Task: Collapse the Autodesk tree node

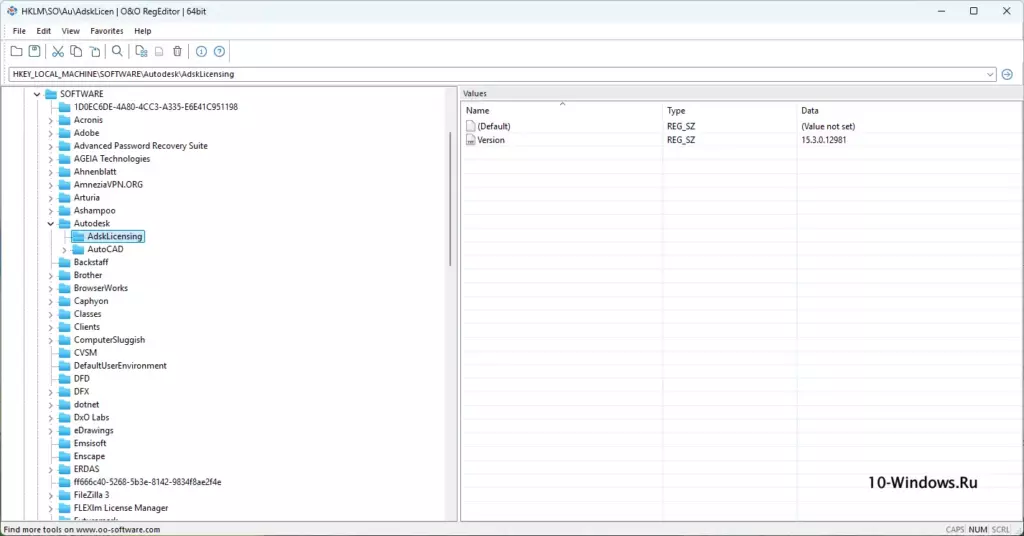Action: coord(50,224)
